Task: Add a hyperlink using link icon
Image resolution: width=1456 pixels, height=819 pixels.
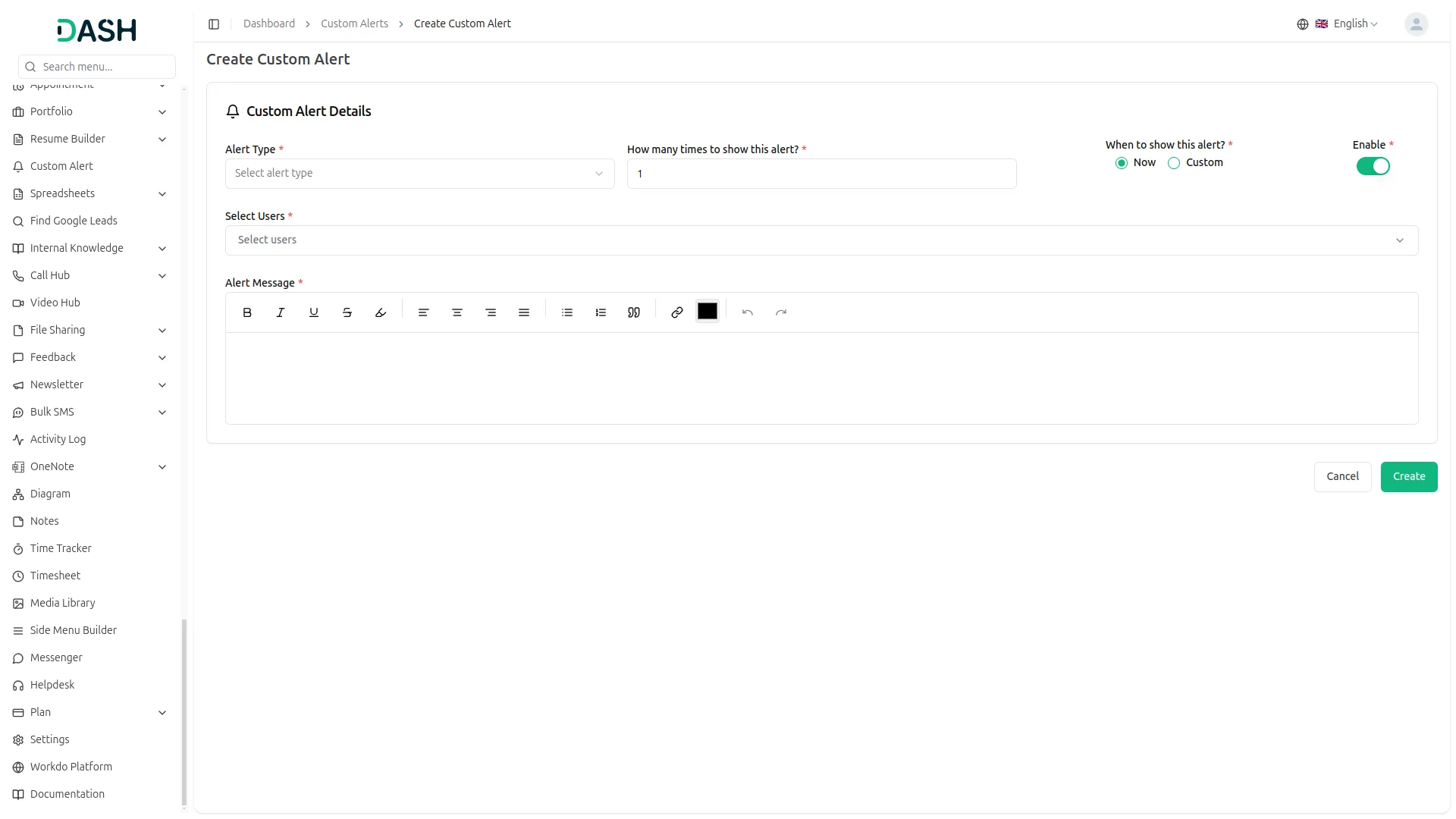Action: 677,312
